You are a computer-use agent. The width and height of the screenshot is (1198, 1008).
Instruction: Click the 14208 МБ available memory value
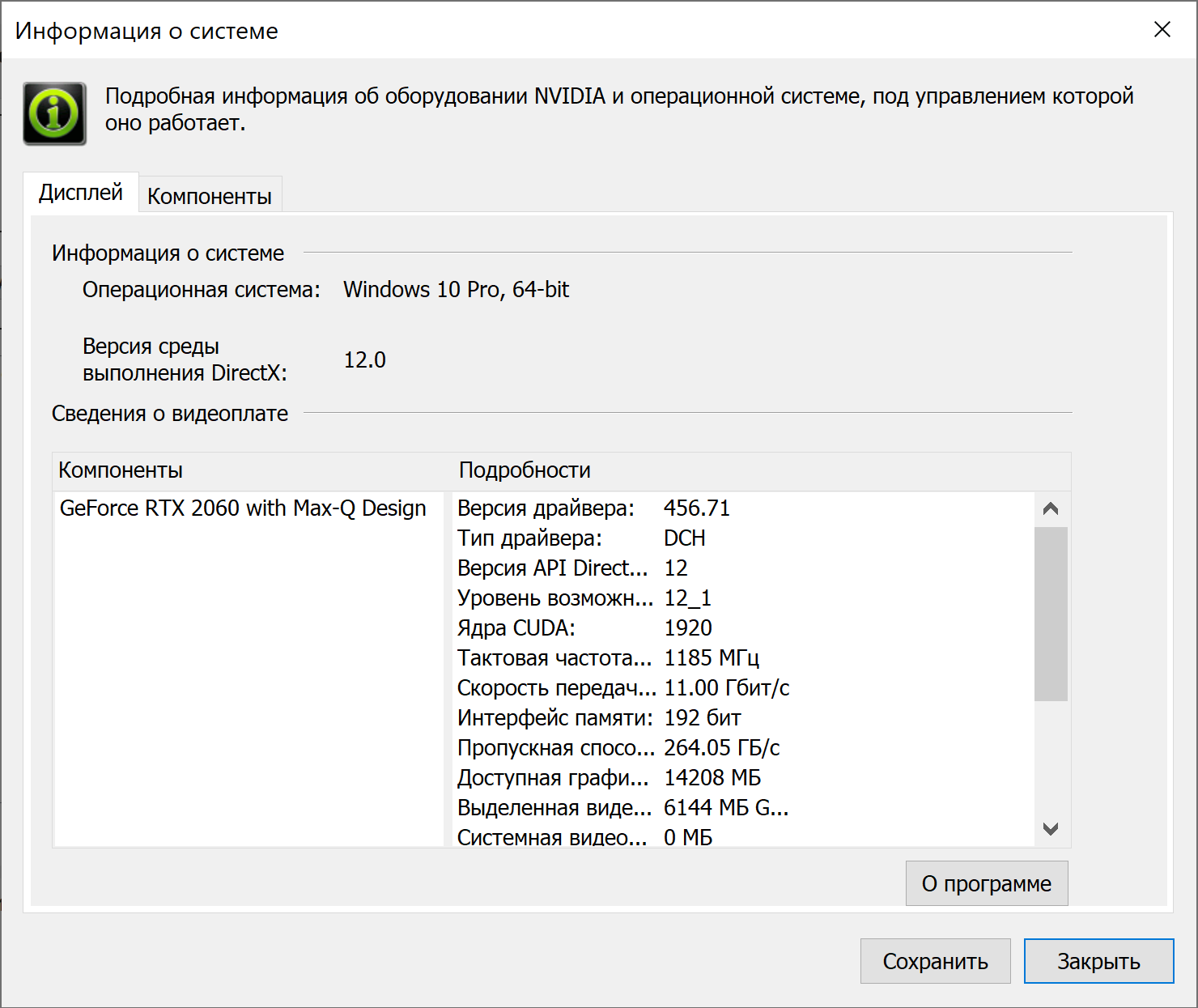(712, 778)
